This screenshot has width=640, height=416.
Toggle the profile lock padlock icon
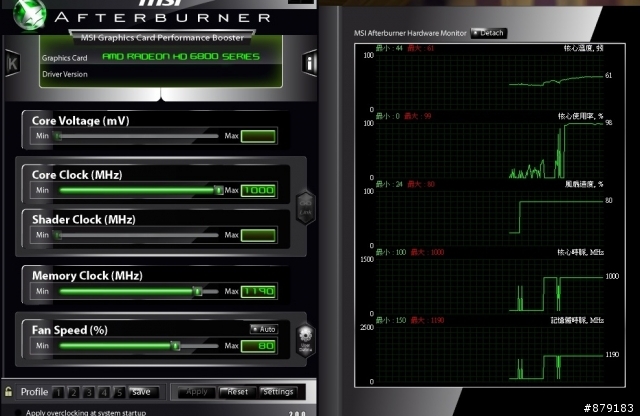tap(8, 392)
